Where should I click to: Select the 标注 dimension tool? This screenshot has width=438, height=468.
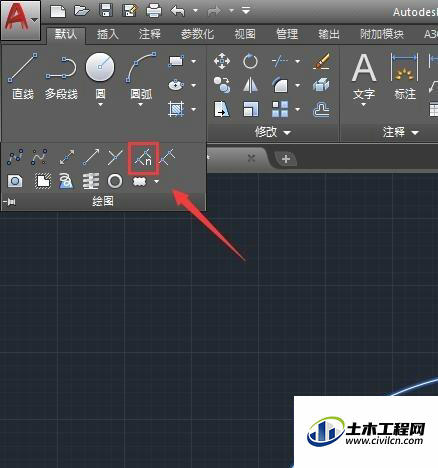click(x=405, y=77)
